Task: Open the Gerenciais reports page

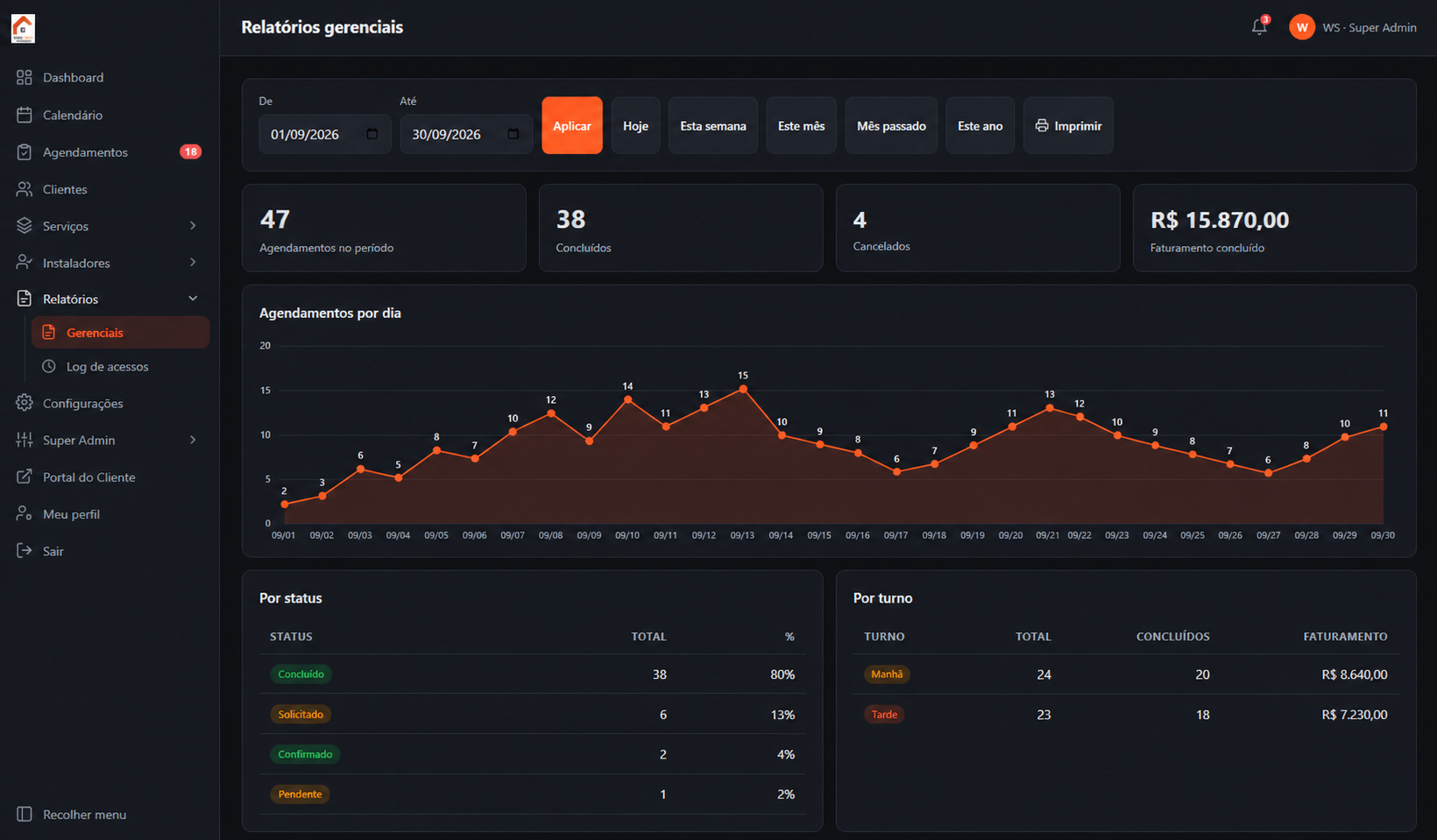Action: coord(121,333)
